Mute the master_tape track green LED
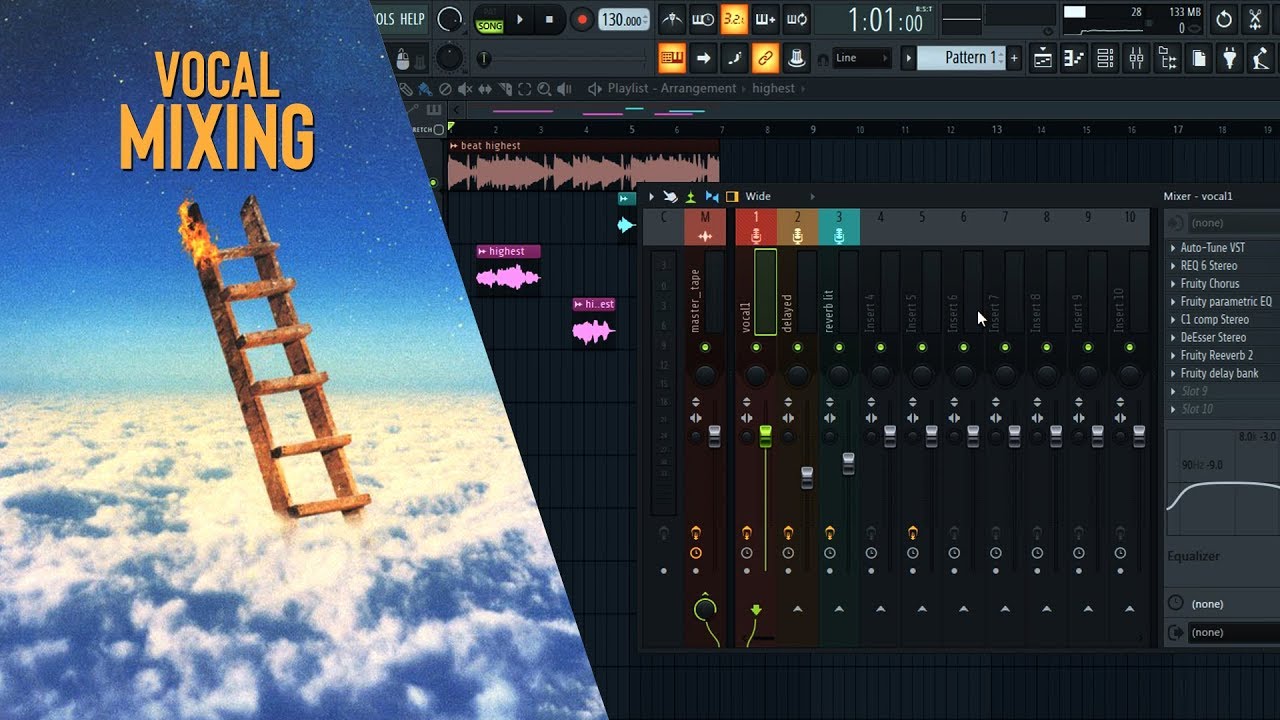 tap(705, 347)
